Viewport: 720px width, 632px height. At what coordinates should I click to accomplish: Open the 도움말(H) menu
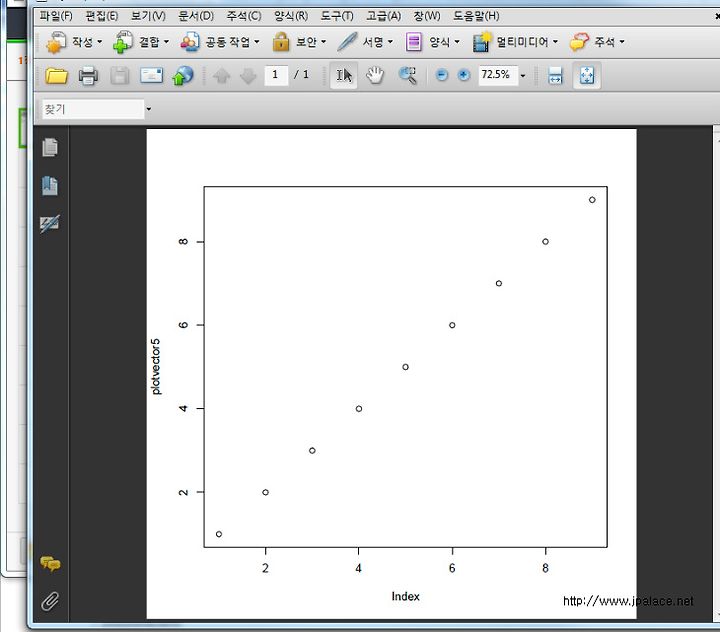click(x=476, y=16)
